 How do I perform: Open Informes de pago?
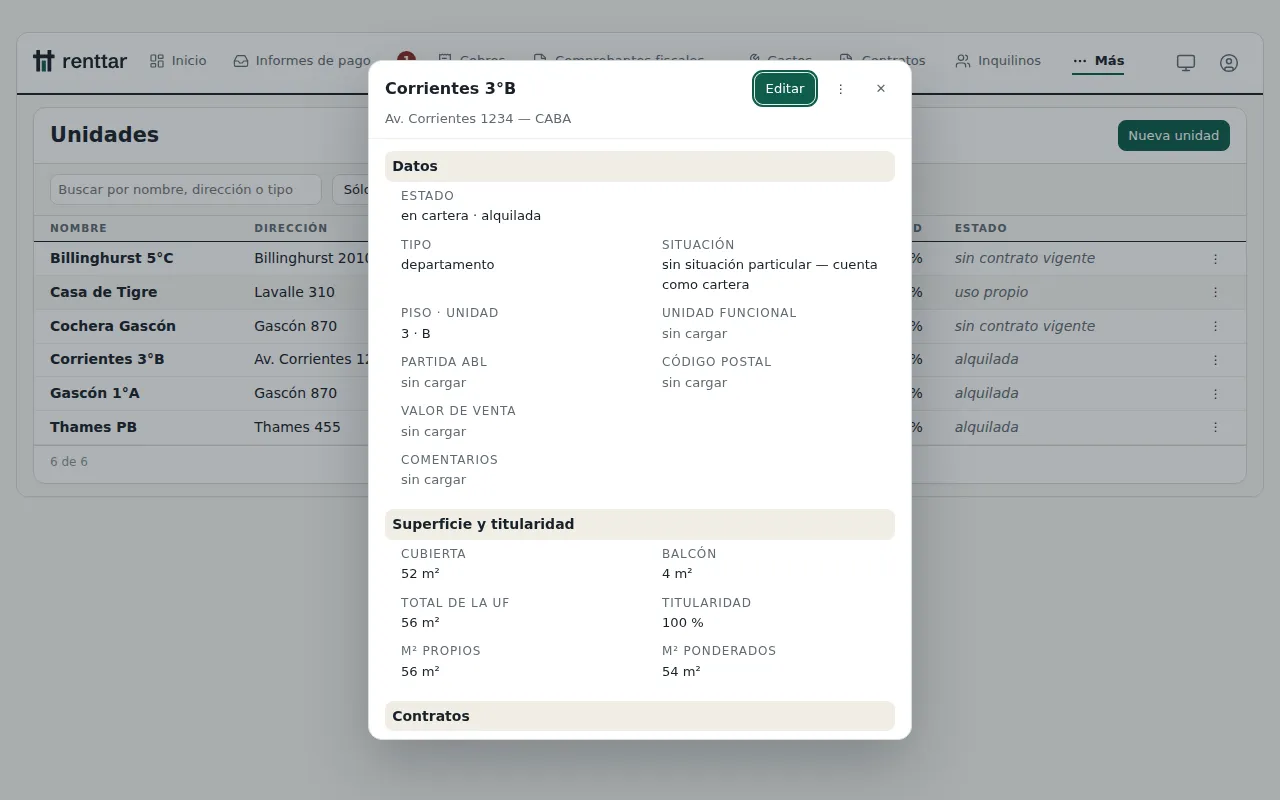point(302,61)
